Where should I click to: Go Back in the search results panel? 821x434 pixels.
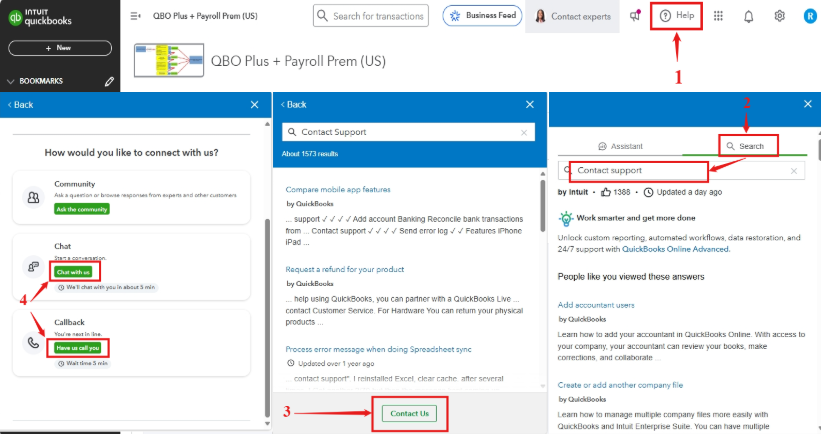[x=293, y=105]
